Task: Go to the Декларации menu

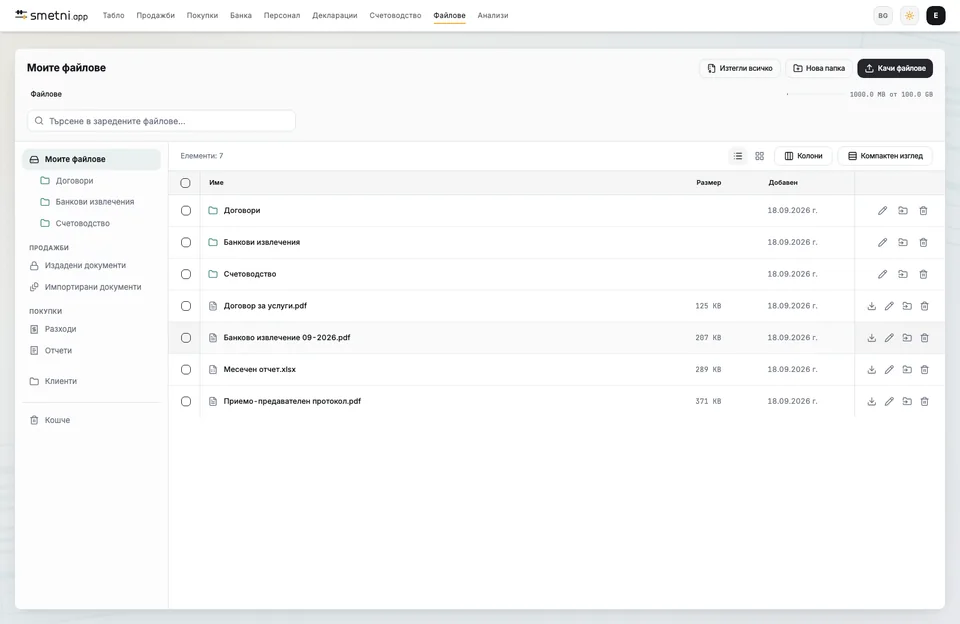Action: pyautogui.click(x=334, y=15)
